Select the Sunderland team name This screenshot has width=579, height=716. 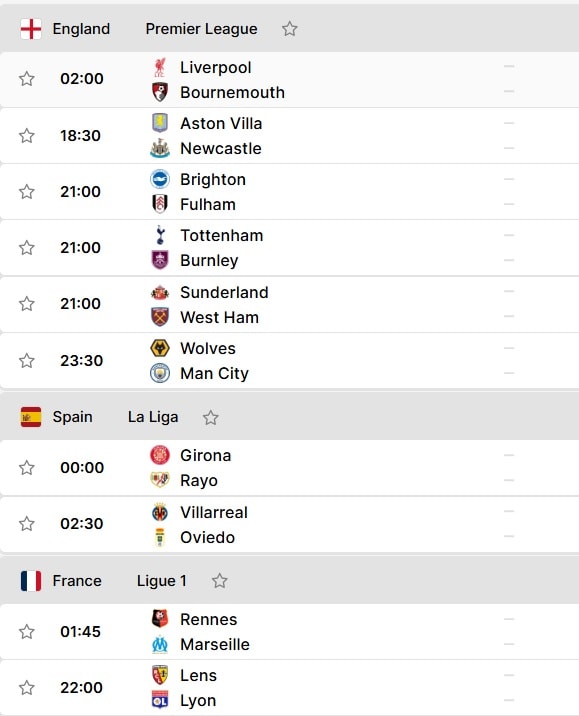click(x=224, y=292)
